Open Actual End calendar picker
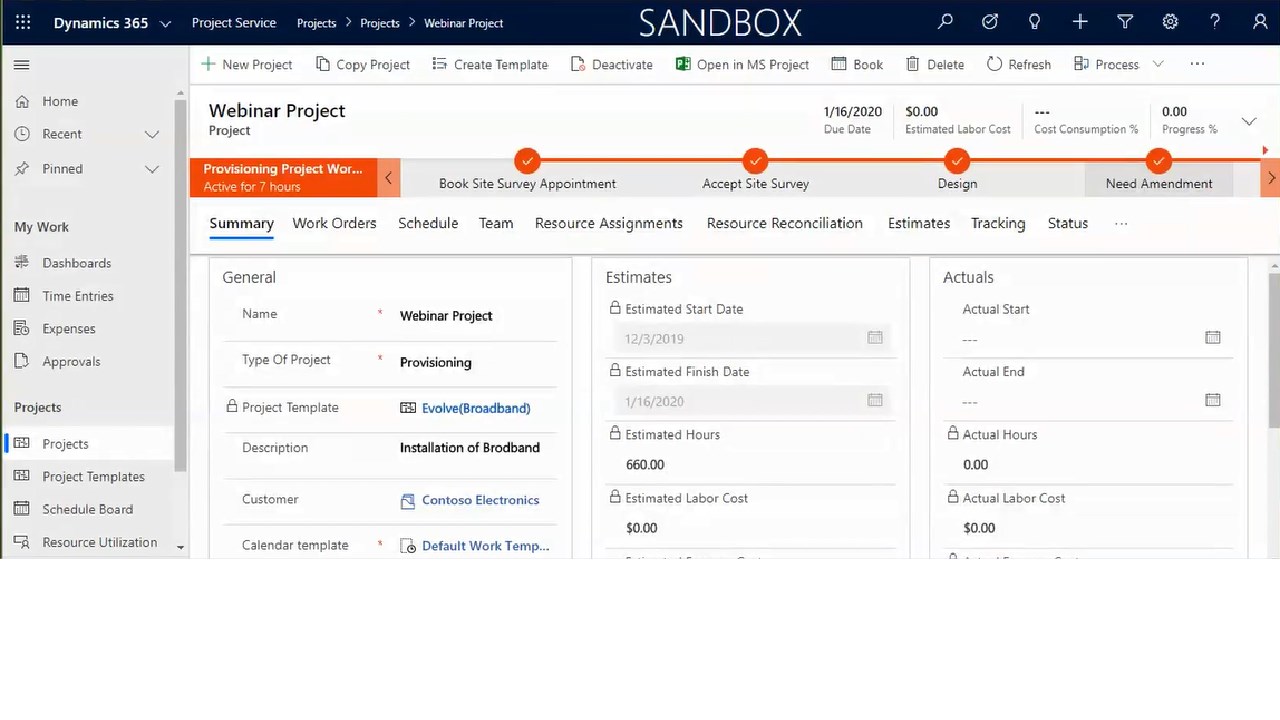This screenshot has height=720, width=1280. [1213, 400]
